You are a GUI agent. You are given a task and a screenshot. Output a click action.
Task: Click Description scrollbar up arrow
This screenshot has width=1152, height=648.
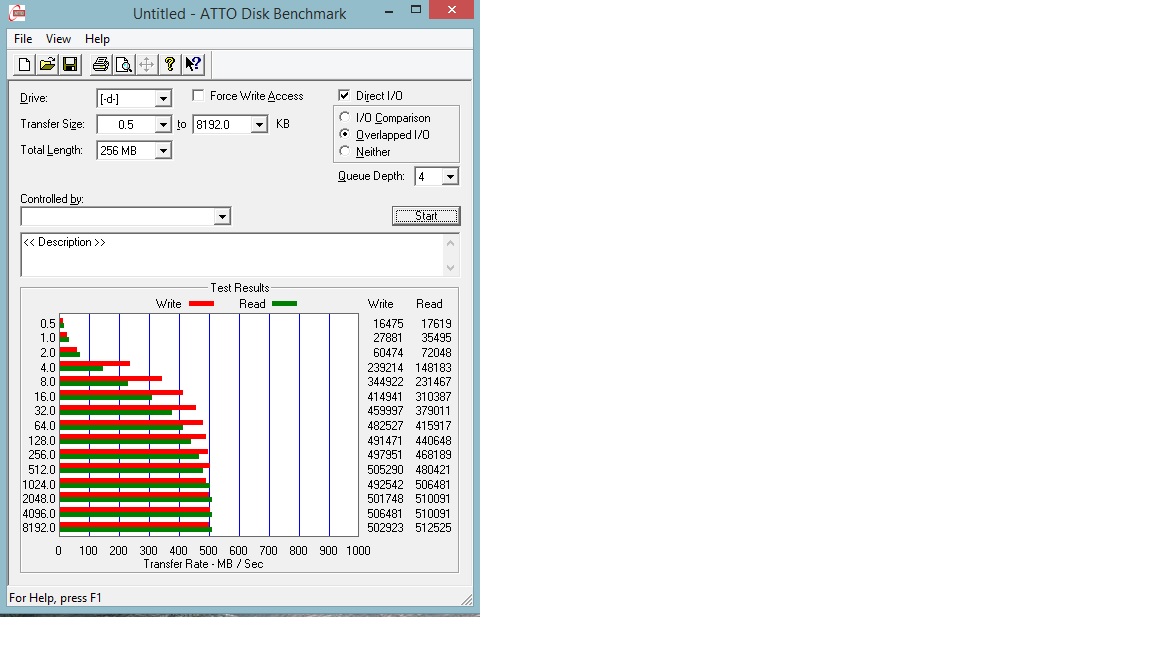point(450,243)
